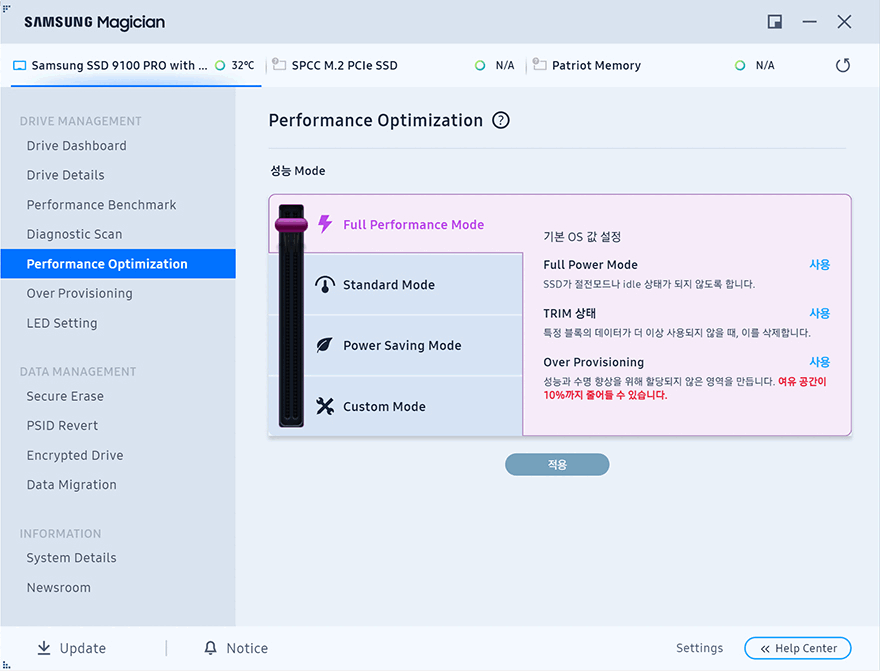Select Performance Optimization in sidebar
The image size is (880, 671).
tap(118, 264)
